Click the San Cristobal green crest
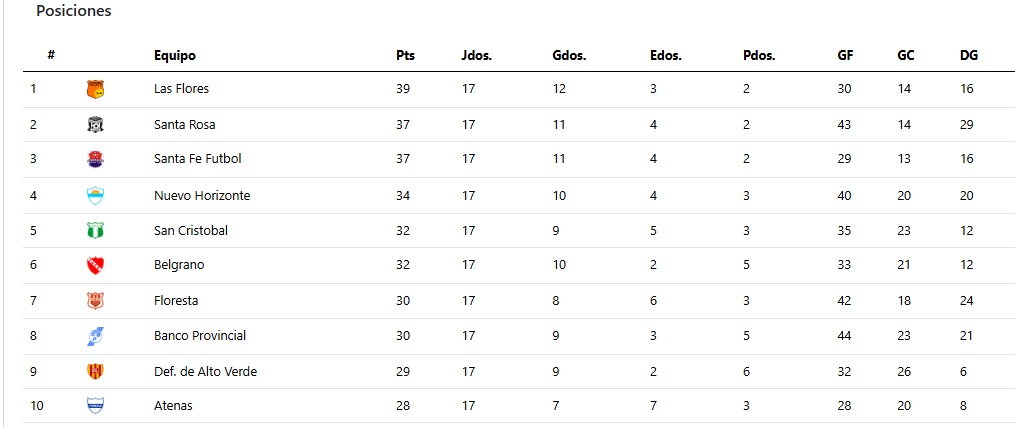Image resolution: width=1015 pixels, height=427 pixels. click(x=95, y=230)
